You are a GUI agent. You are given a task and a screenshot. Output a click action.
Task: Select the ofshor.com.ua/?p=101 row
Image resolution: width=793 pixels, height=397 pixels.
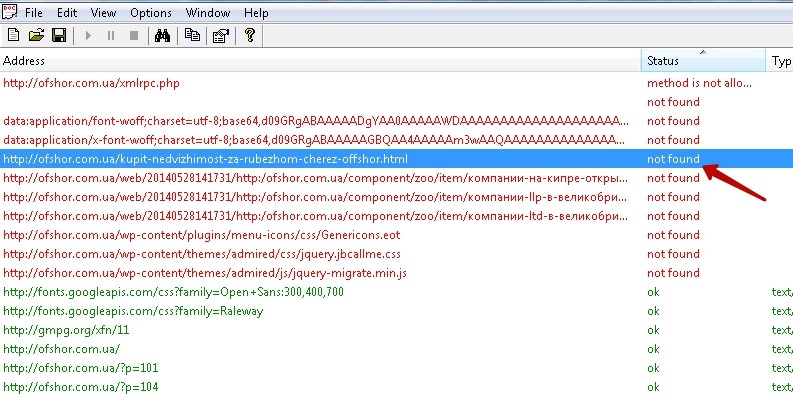pyautogui.click(x=396, y=368)
